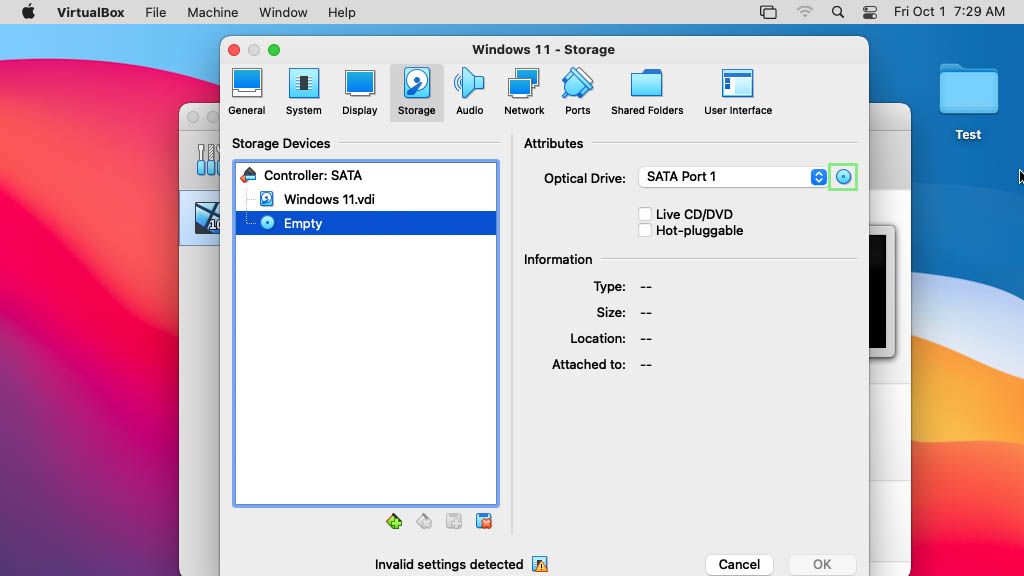The image size is (1024, 576).
Task: Open the Machine menu
Action: point(212,12)
